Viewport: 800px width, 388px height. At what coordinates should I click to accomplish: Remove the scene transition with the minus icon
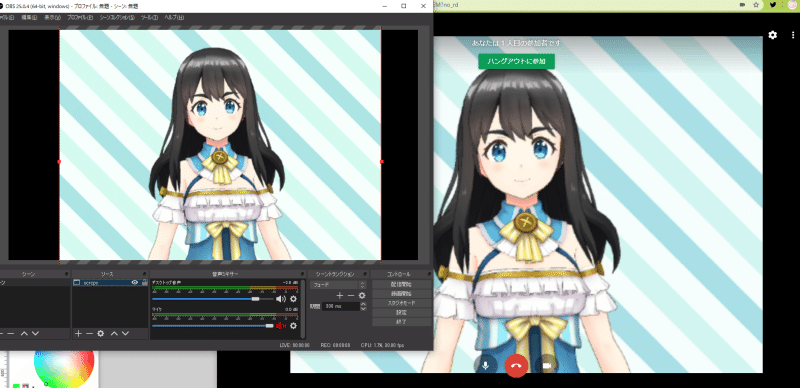tap(351, 295)
